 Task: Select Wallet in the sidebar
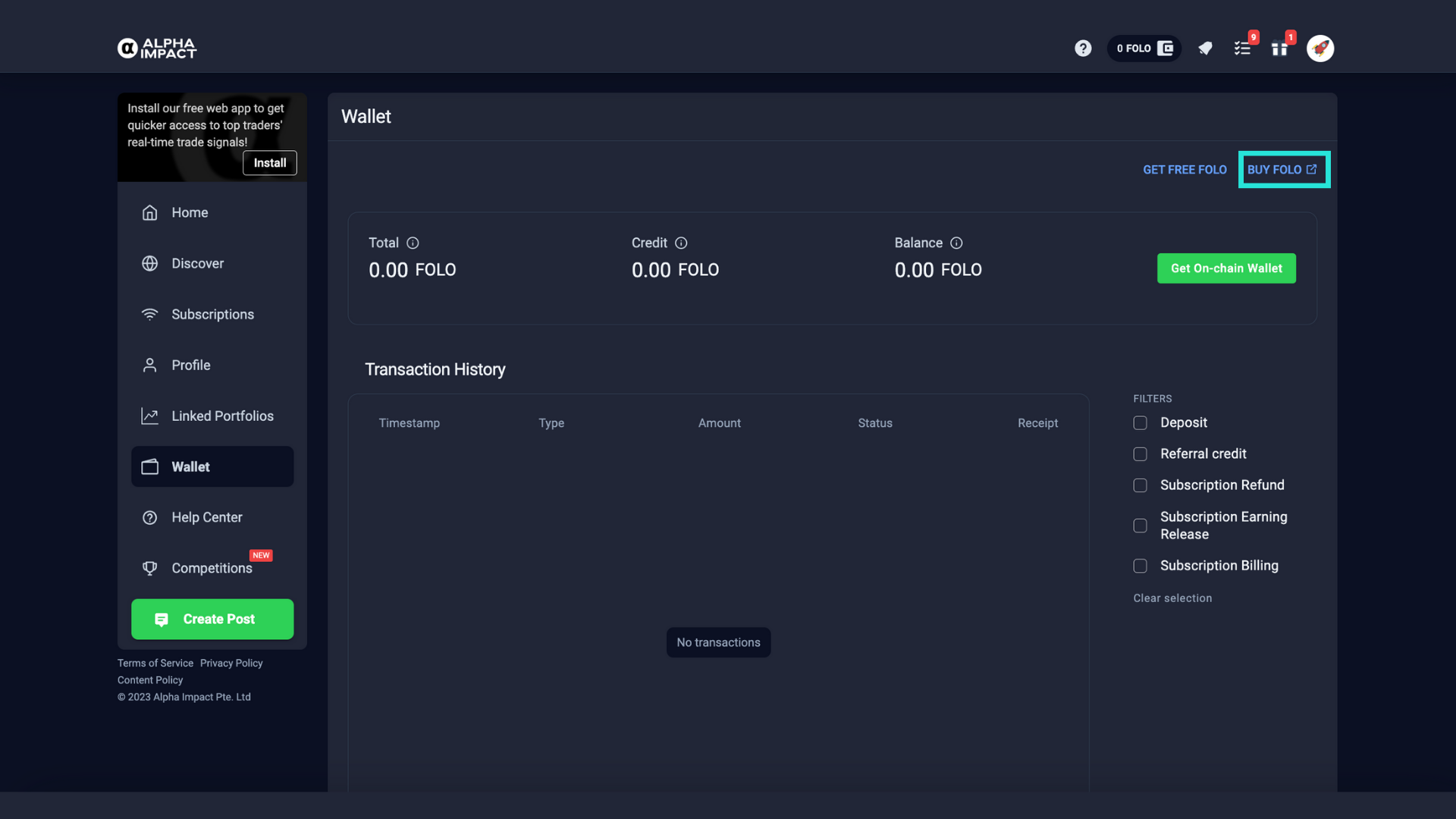212,467
